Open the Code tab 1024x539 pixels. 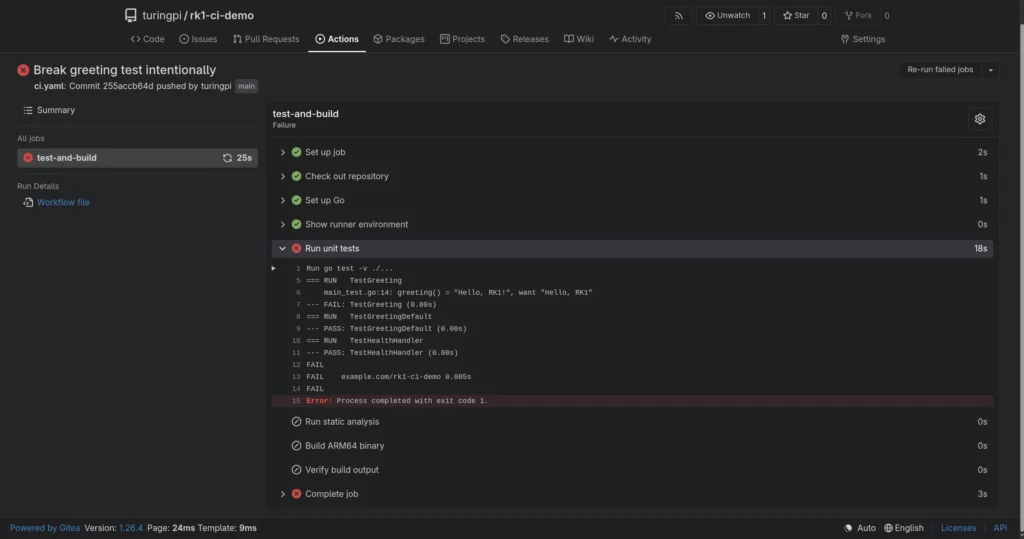pyautogui.click(x=148, y=39)
